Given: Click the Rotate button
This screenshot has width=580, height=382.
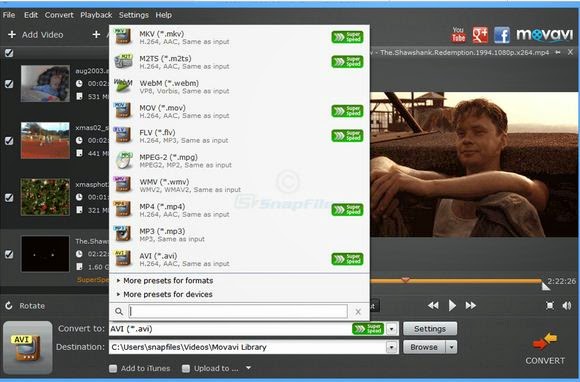Looking at the screenshot, I should coord(25,306).
